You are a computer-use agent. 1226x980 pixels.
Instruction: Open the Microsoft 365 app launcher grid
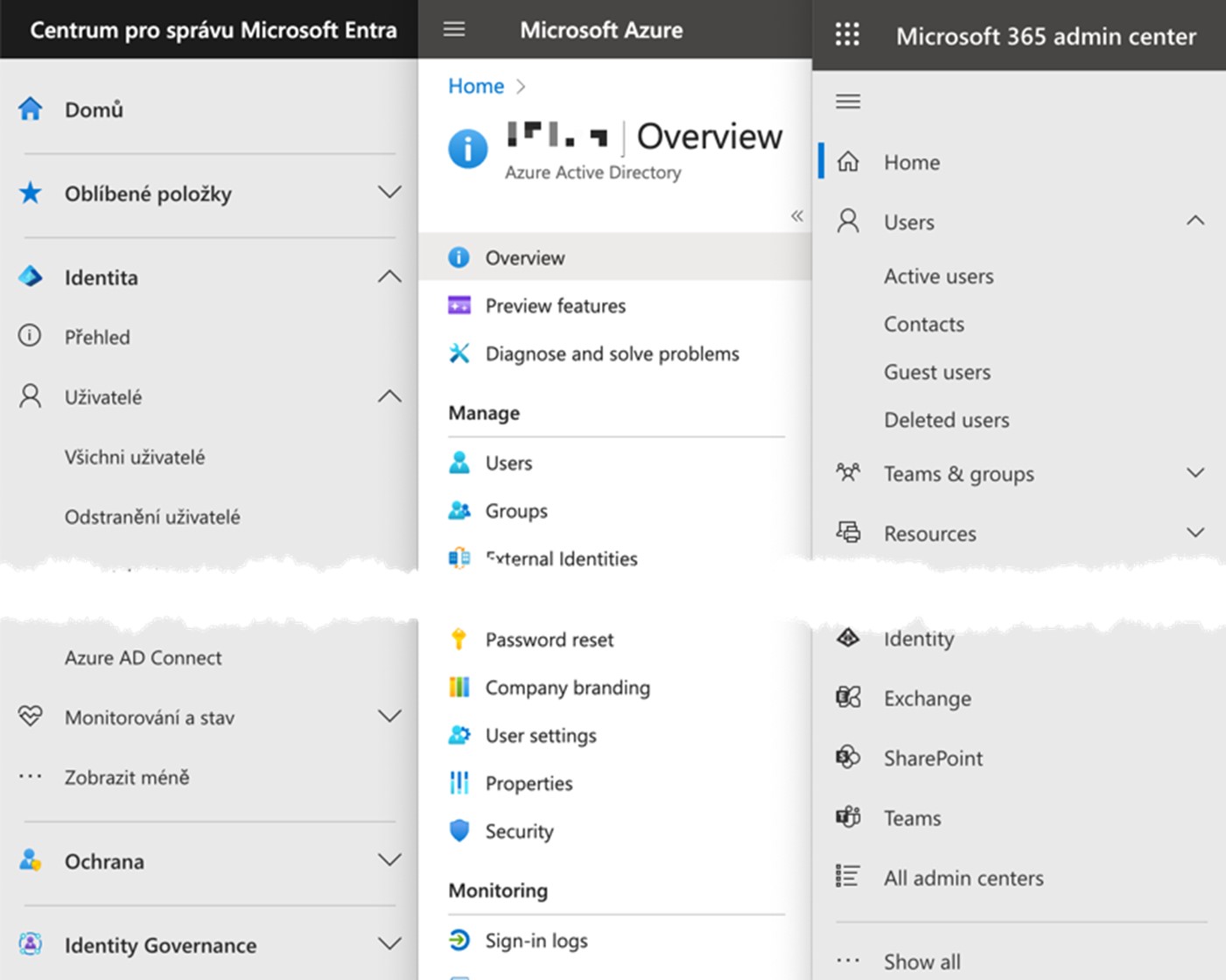[x=847, y=35]
